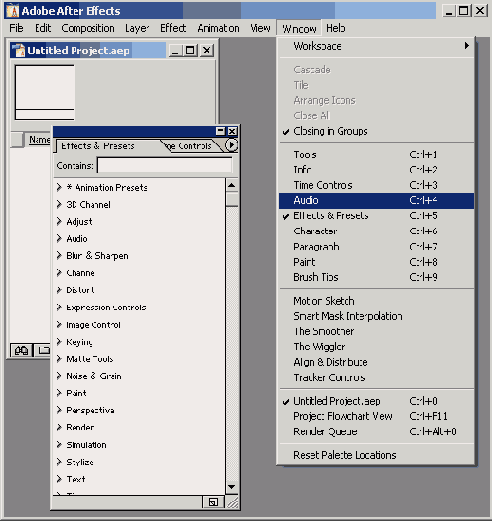This screenshot has height=521, width=492.
Task: Expand the 3D Channel effects category
Action: click(59, 204)
